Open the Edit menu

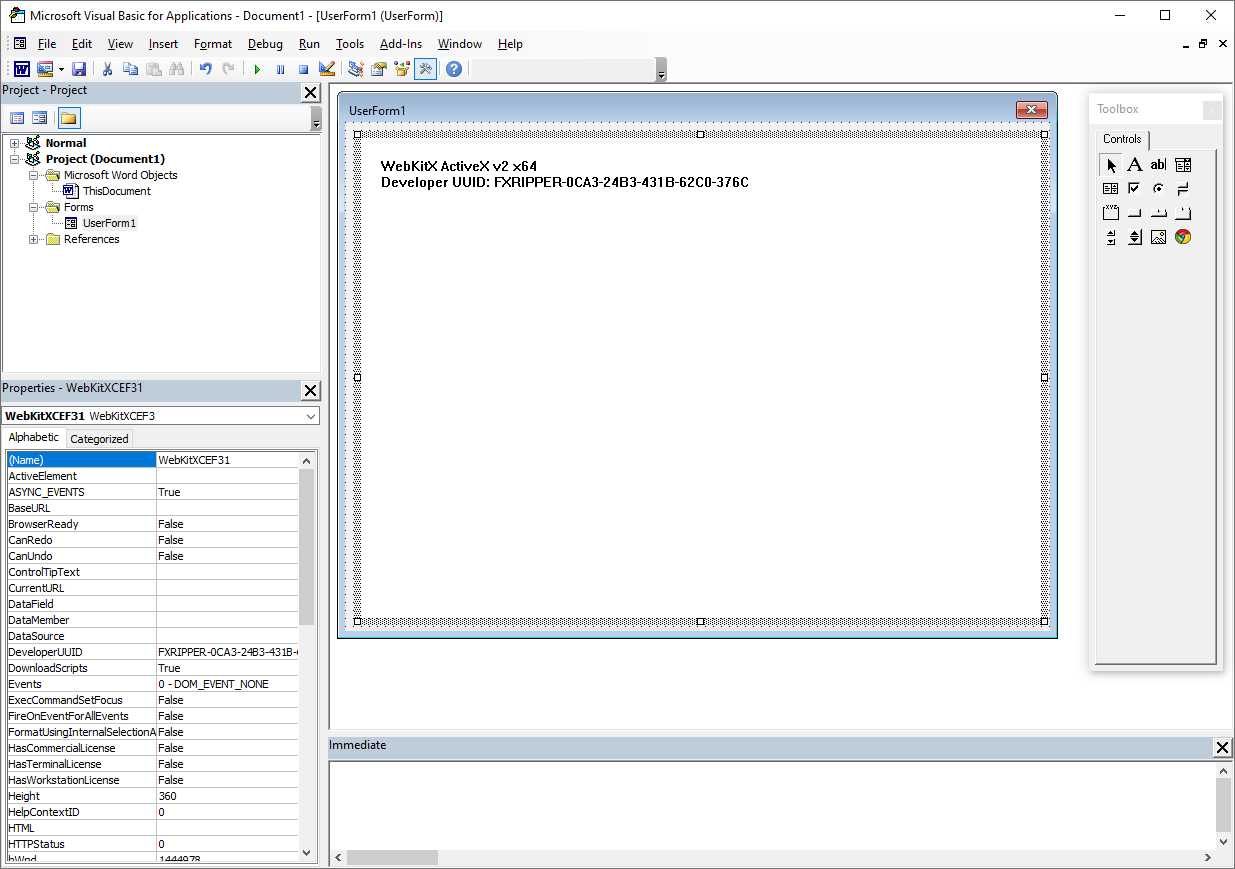[x=82, y=44]
